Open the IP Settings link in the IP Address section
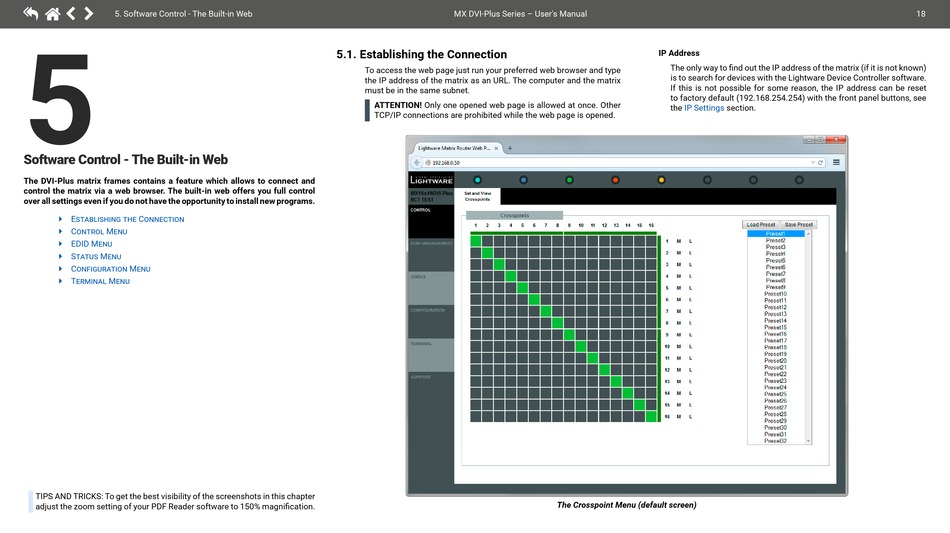Viewport: 950px width, 533px height. (x=704, y=108)
